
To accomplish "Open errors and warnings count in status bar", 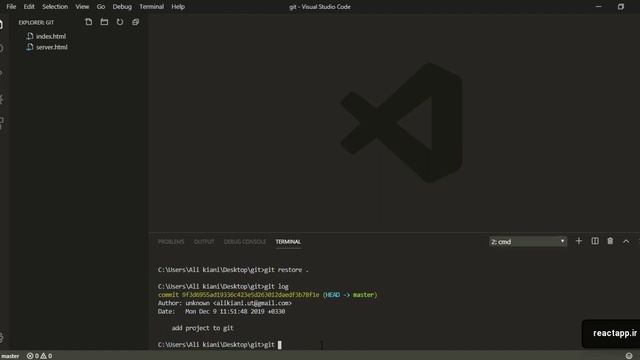I will (40, 356).
